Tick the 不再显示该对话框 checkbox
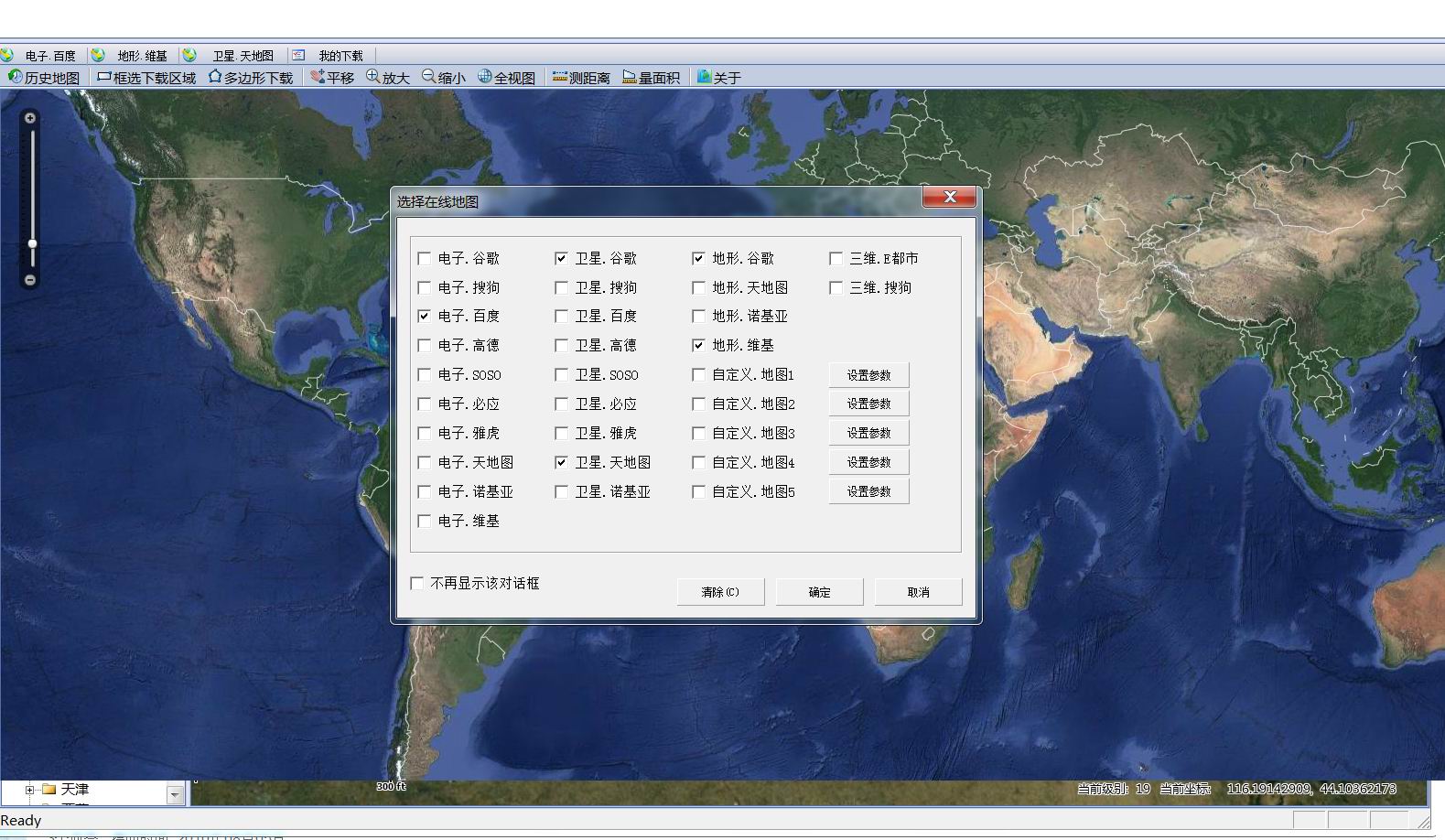 (417, 583)
